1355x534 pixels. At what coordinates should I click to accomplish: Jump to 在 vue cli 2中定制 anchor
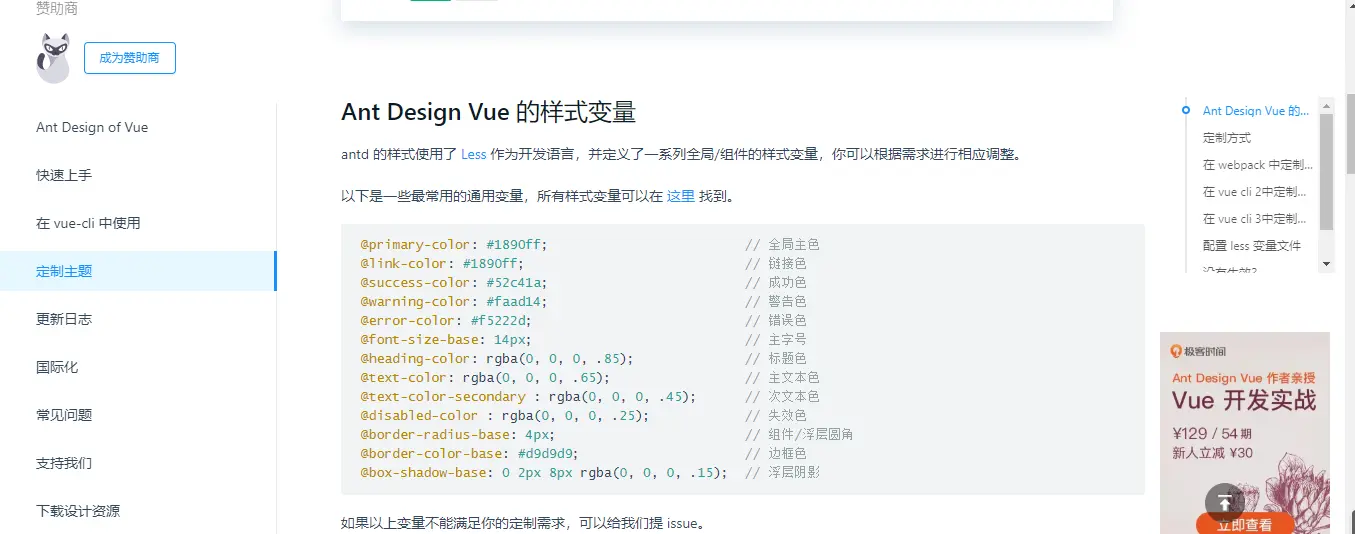click(1255, 192)
